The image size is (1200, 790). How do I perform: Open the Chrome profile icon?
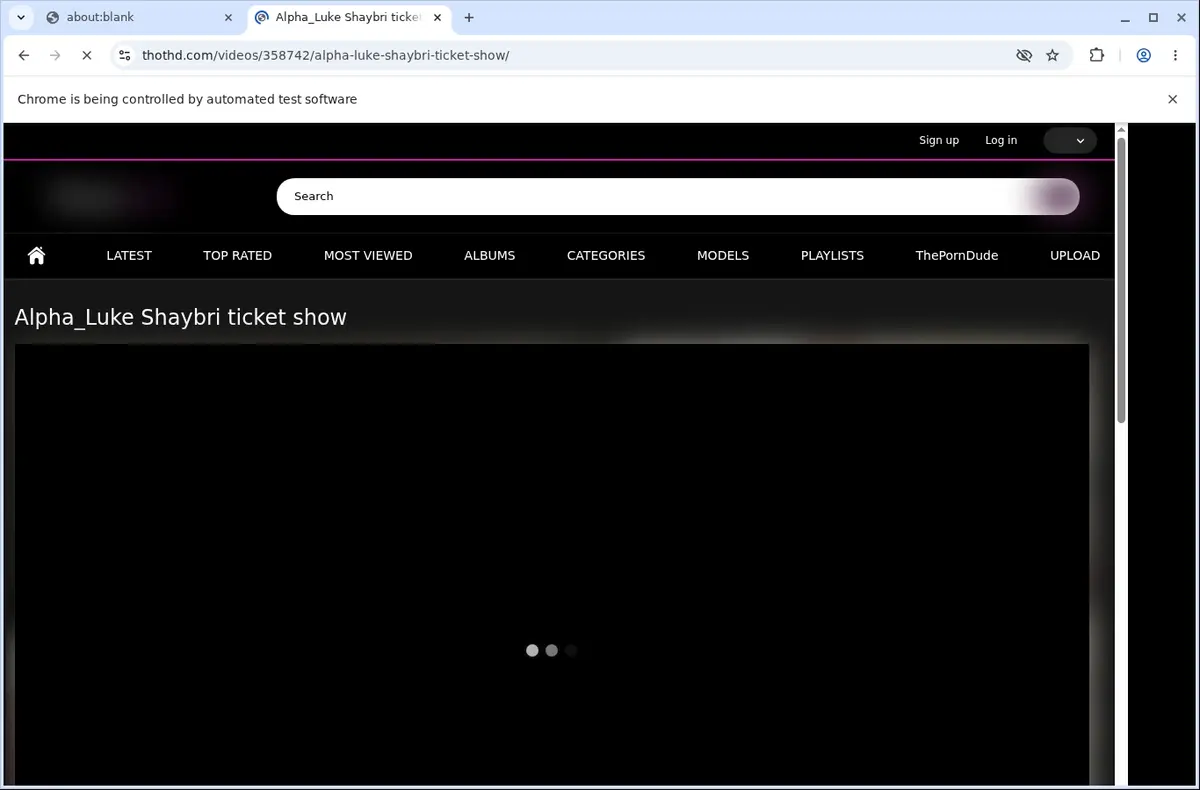pyautogui.click(x=1143, y=56)
